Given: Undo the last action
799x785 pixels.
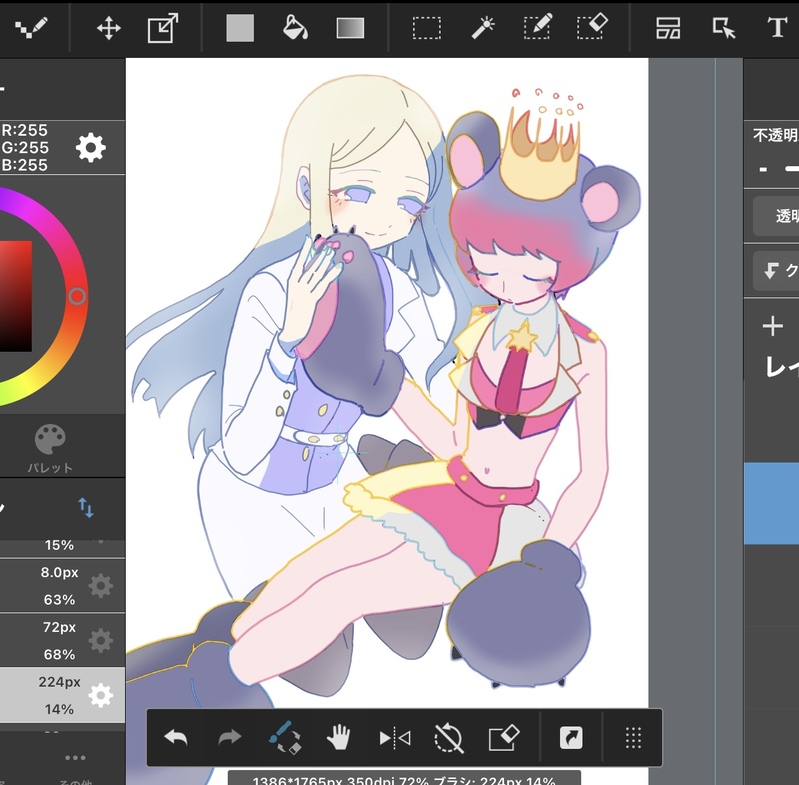Looking at the screenshot, I should (176, 738).
